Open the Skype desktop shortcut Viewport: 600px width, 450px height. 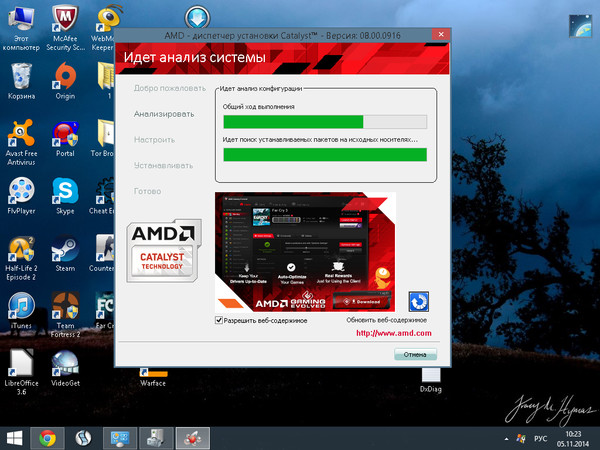(x=65, y=196)
